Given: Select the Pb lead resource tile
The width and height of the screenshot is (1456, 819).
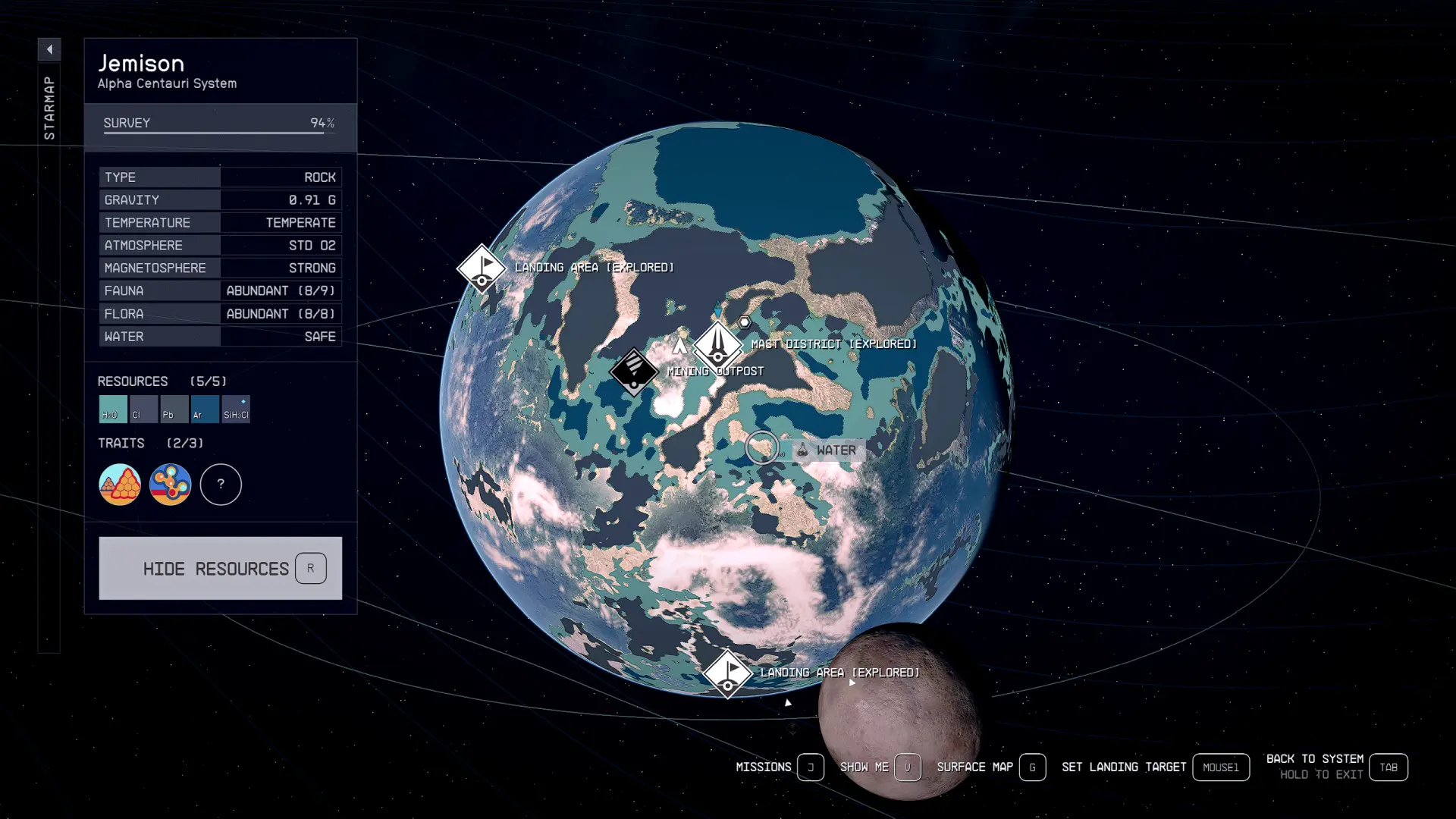Looking at the screenshot, I should pos(174,409).
